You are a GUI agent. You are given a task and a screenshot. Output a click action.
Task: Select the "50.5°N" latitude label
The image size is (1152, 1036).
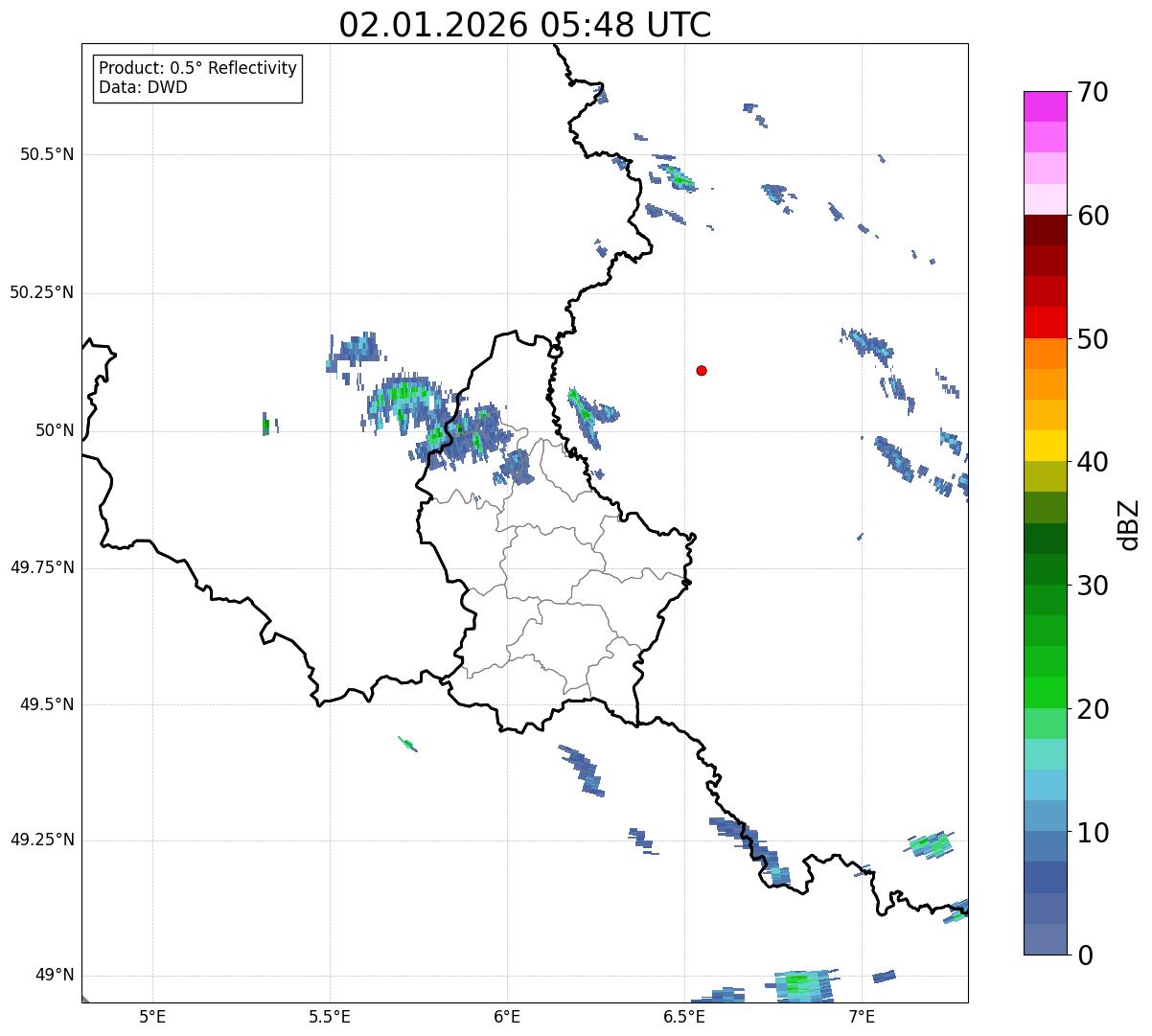(47, 154)
